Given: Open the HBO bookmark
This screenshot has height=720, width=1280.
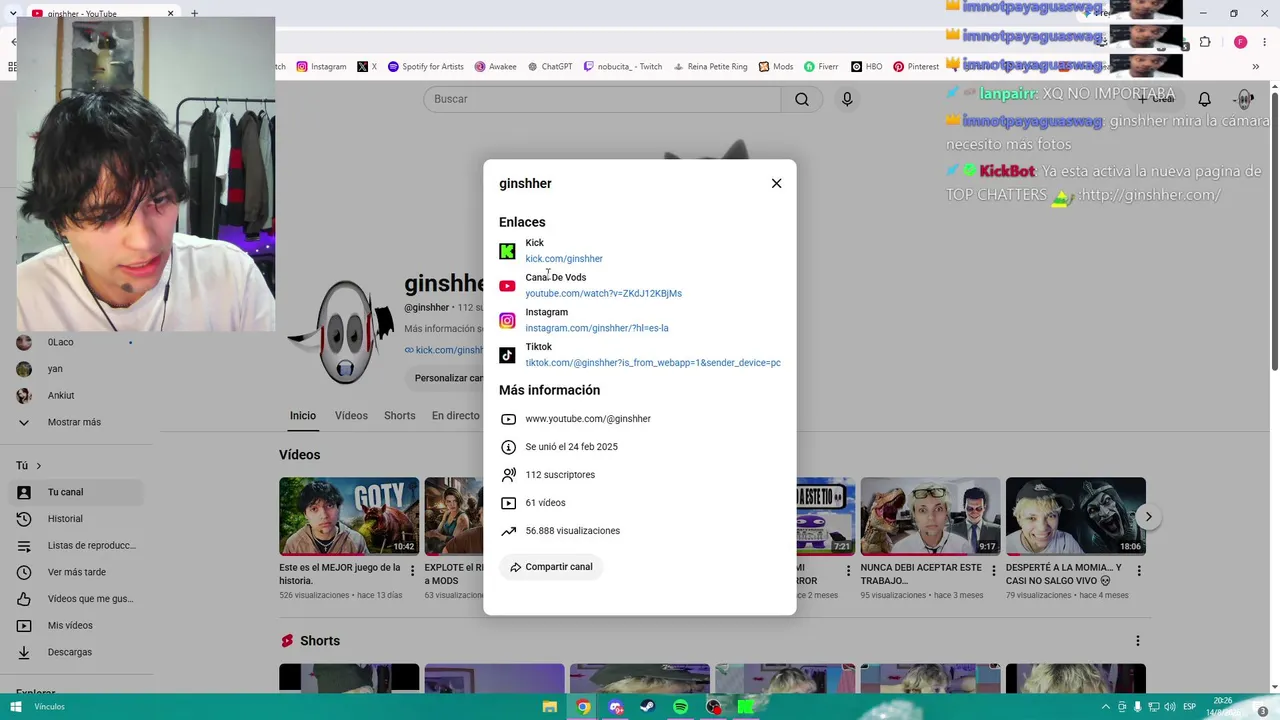Looking at the screenshot, I should click(x=866, y=67).
